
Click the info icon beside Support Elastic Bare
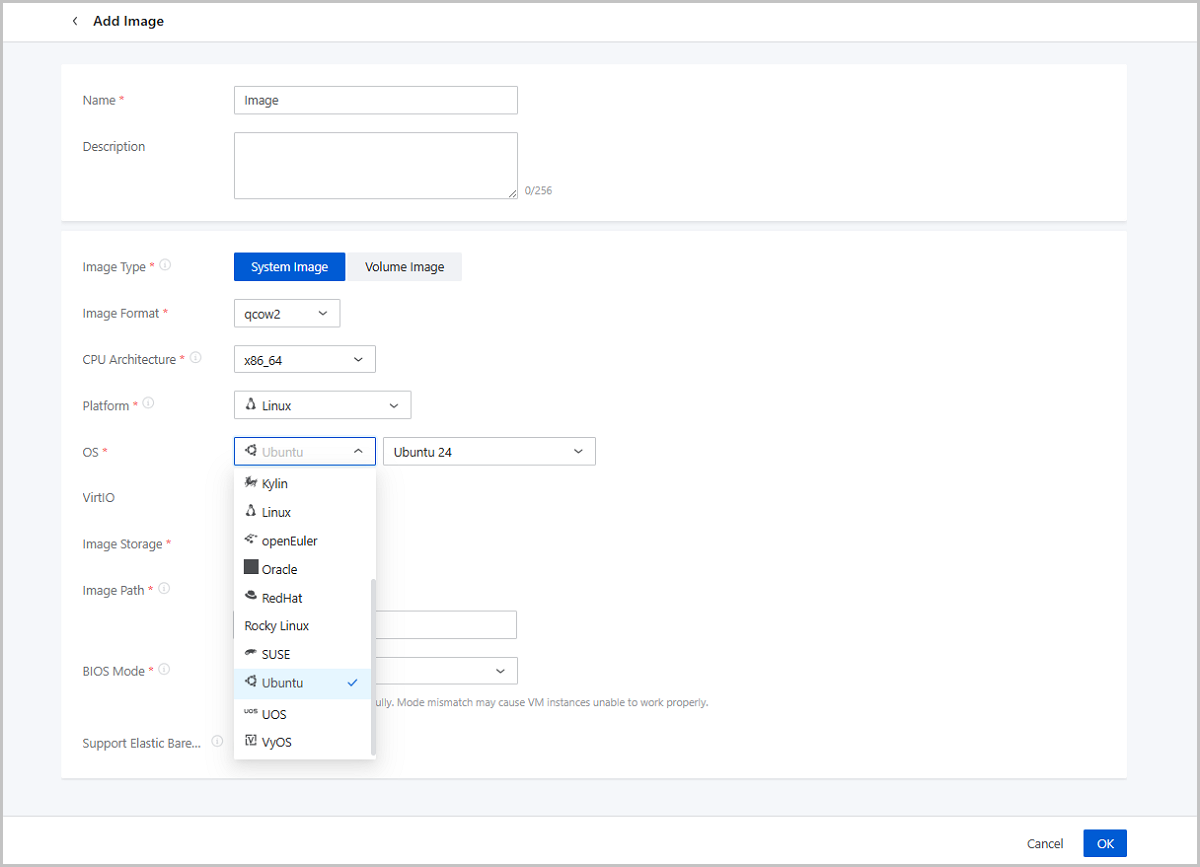pos(217,742)
